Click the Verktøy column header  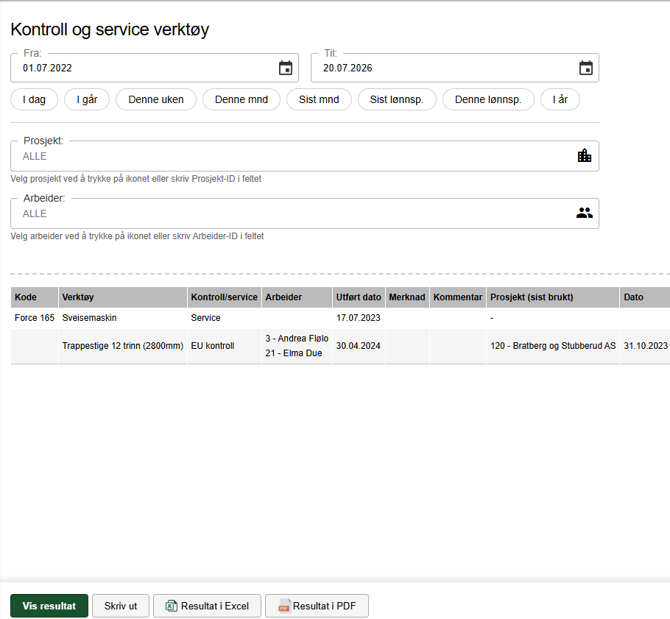coord(123,297)
